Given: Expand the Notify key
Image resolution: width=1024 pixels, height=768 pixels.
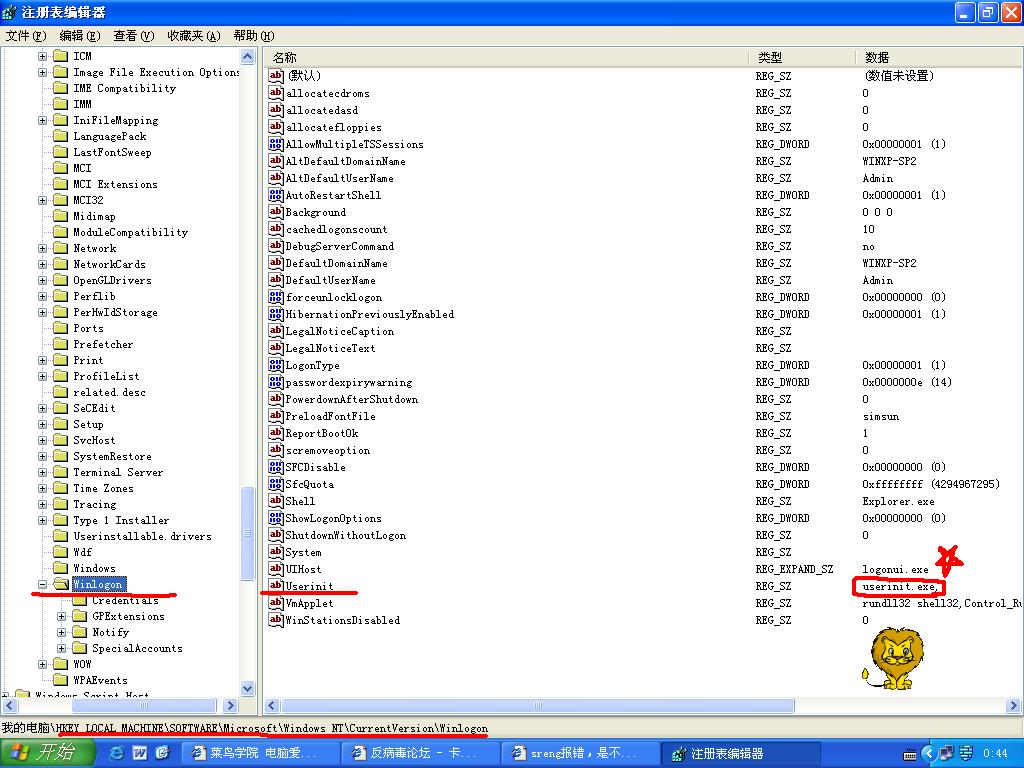Looking at the screenshot, I should pos(61,632).
